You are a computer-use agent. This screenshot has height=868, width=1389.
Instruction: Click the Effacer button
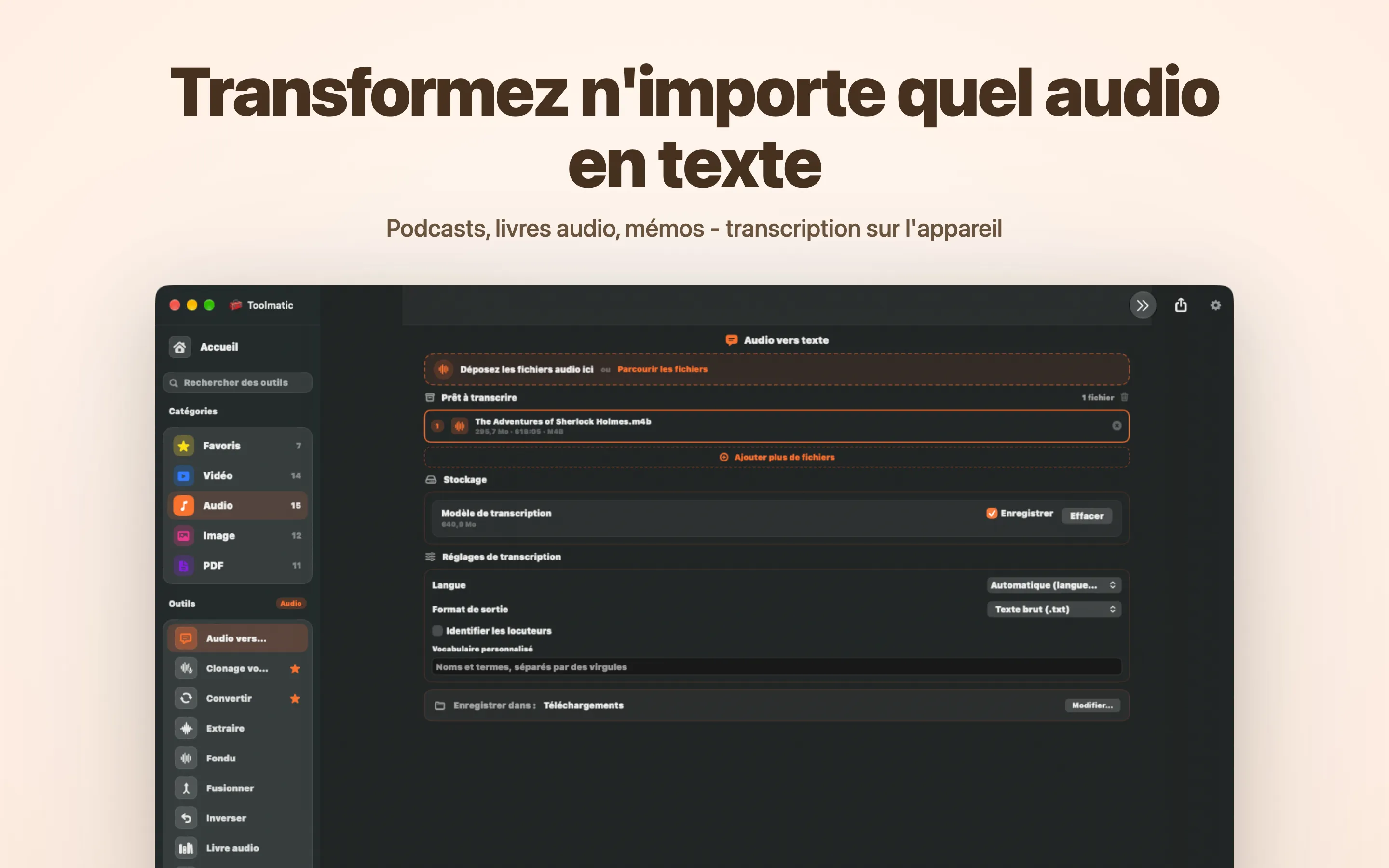point(1087,515)
